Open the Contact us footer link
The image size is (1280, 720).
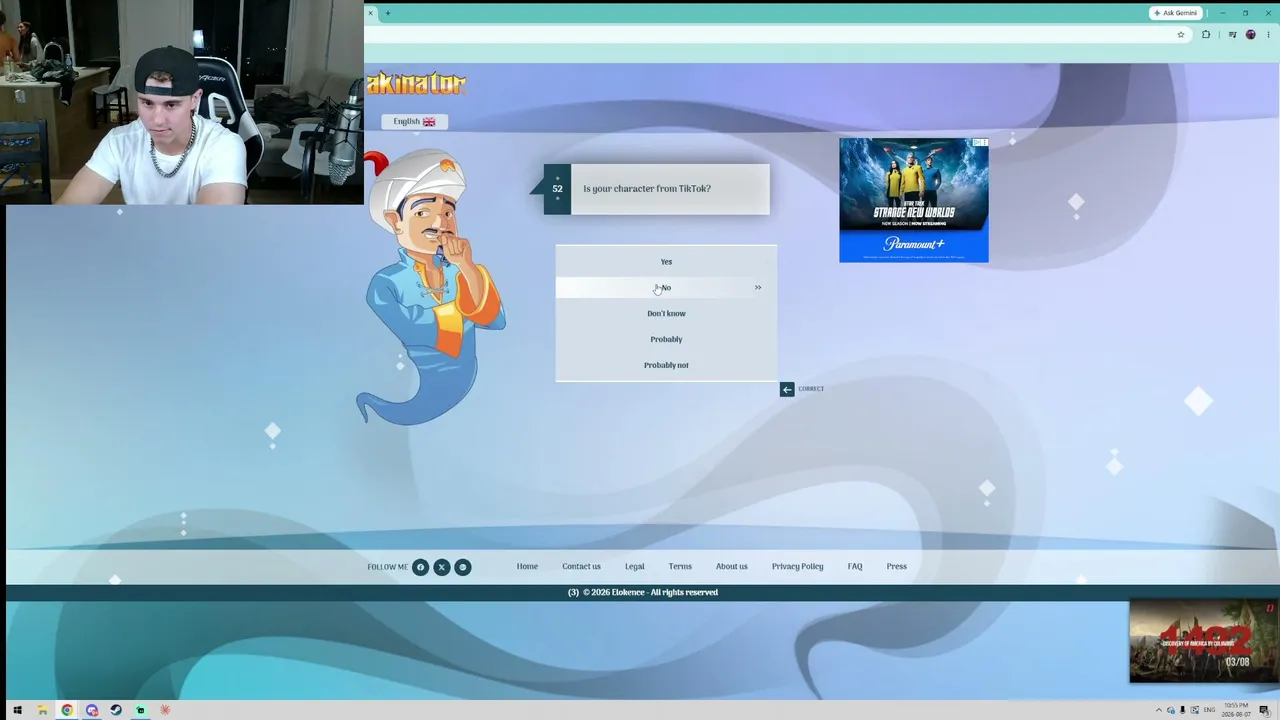[x=581, y=567]
